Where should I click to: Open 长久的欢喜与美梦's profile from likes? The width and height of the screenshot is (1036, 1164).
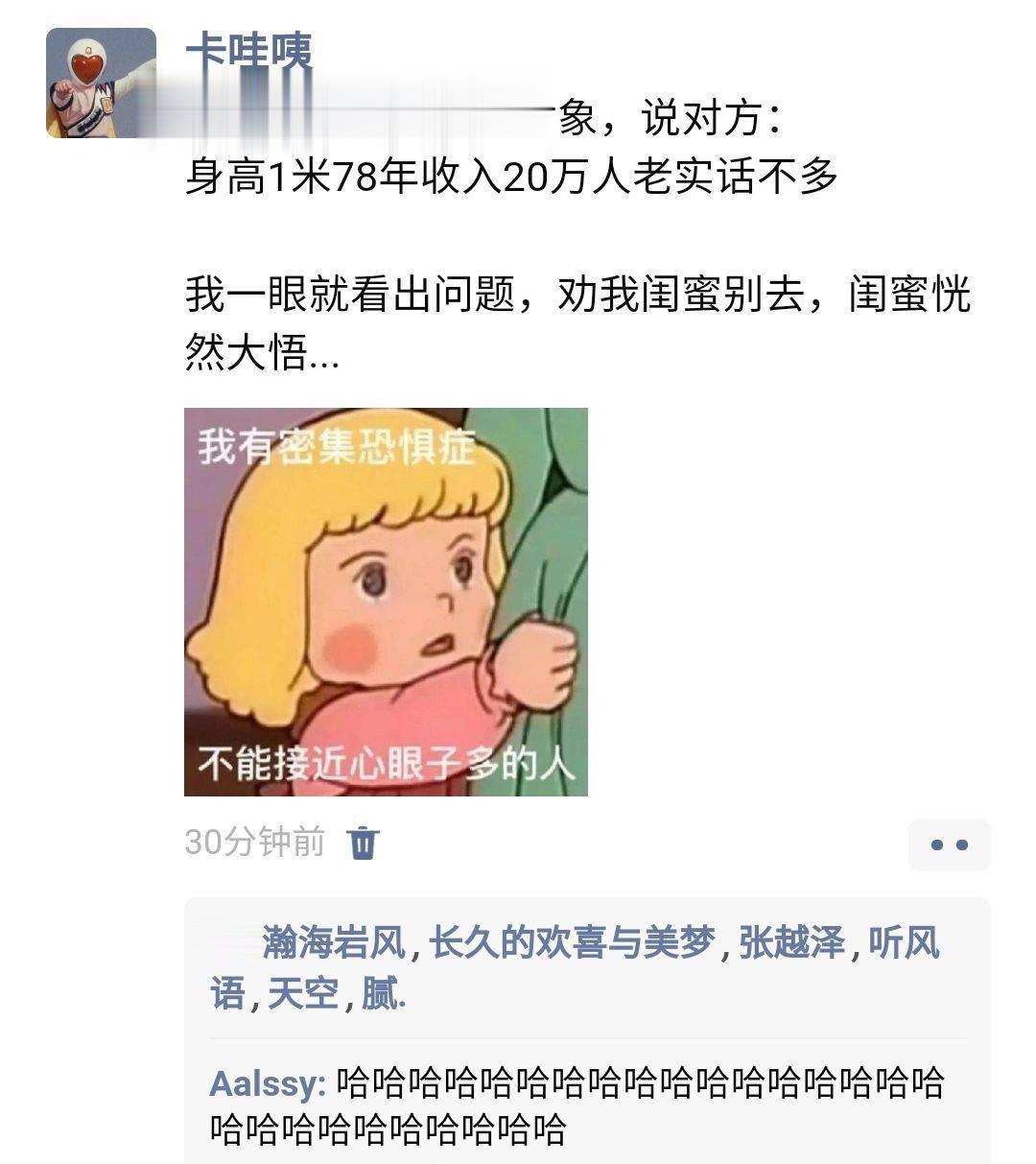pos(572,943)
